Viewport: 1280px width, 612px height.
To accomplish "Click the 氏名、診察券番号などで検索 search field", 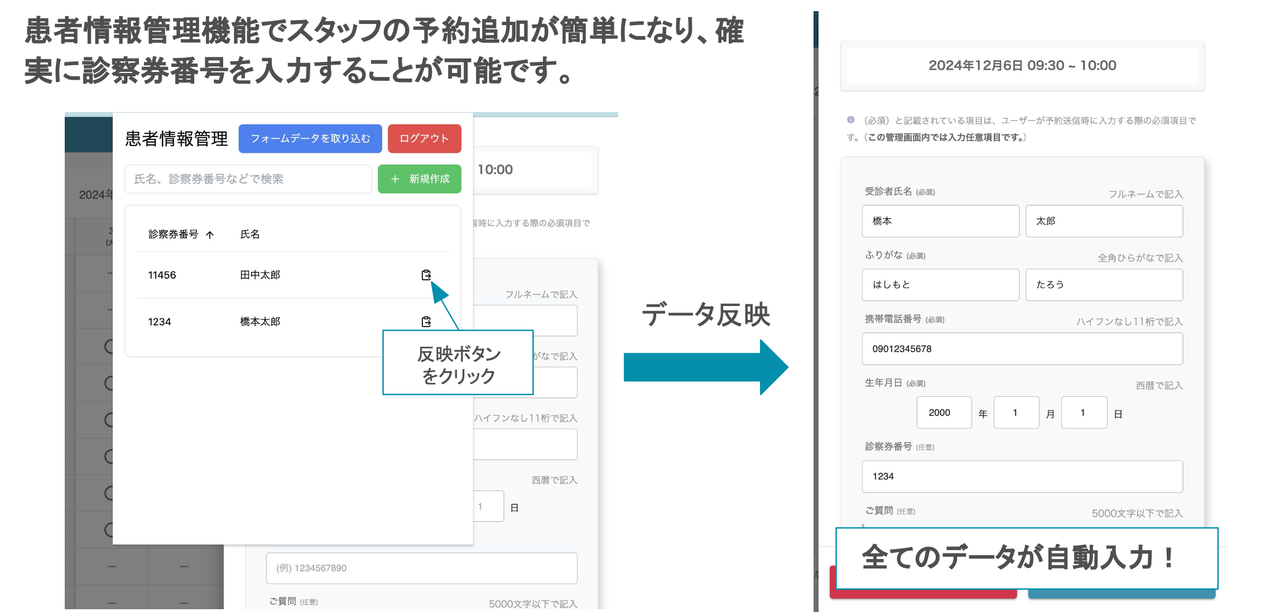I will (247, 178).
